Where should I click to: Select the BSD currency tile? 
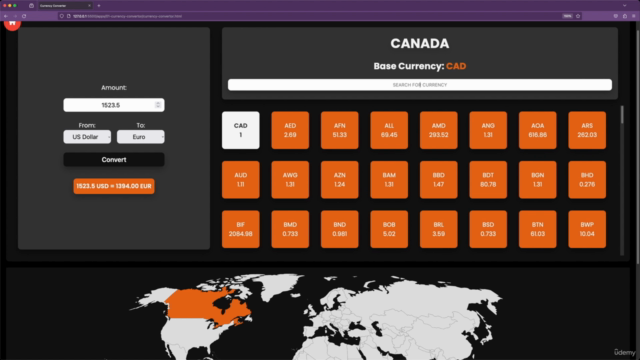tap(488, 229)
